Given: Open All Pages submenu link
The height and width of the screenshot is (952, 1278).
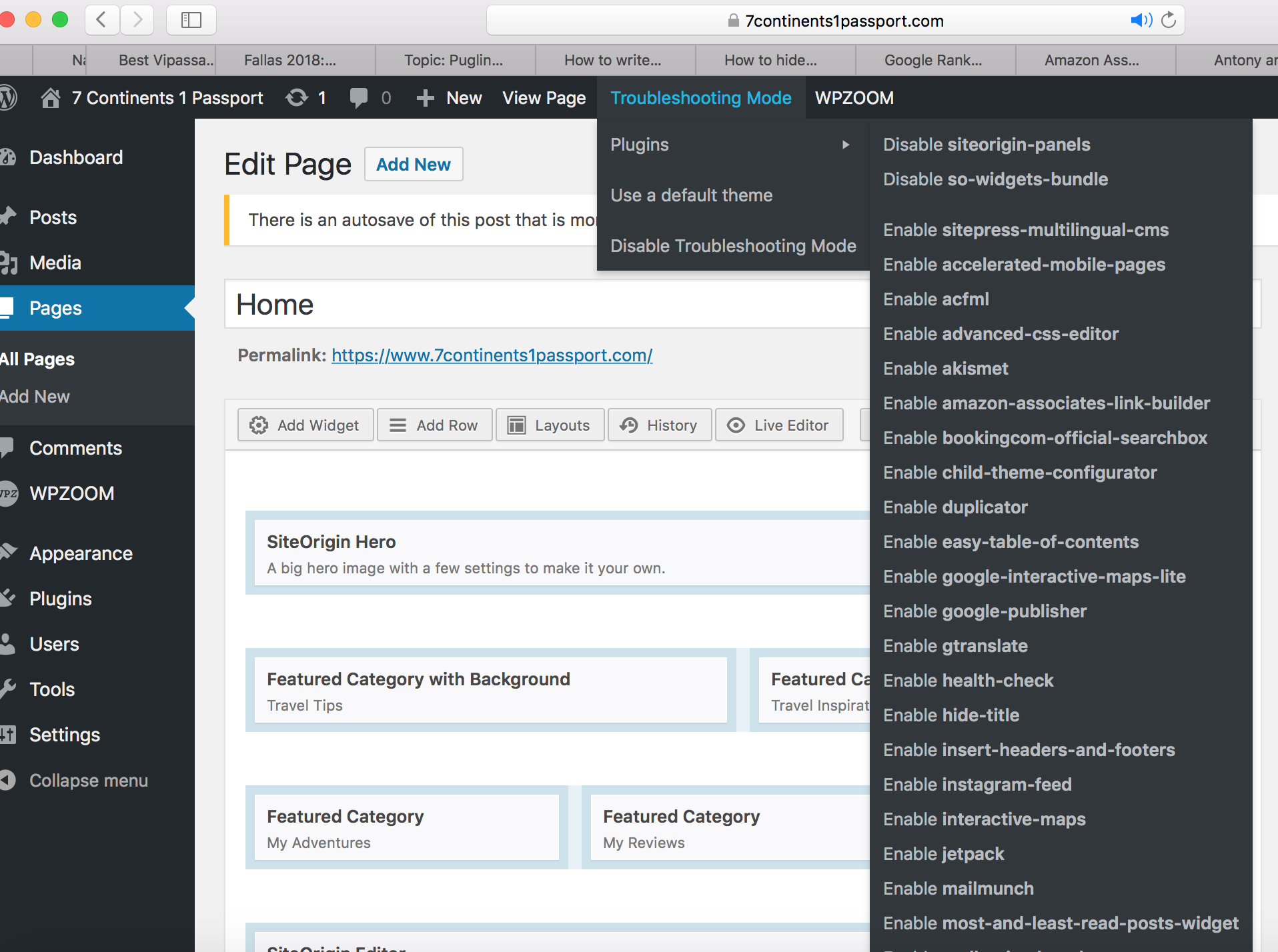Looking at the screenshot, I should click(37, 359).
